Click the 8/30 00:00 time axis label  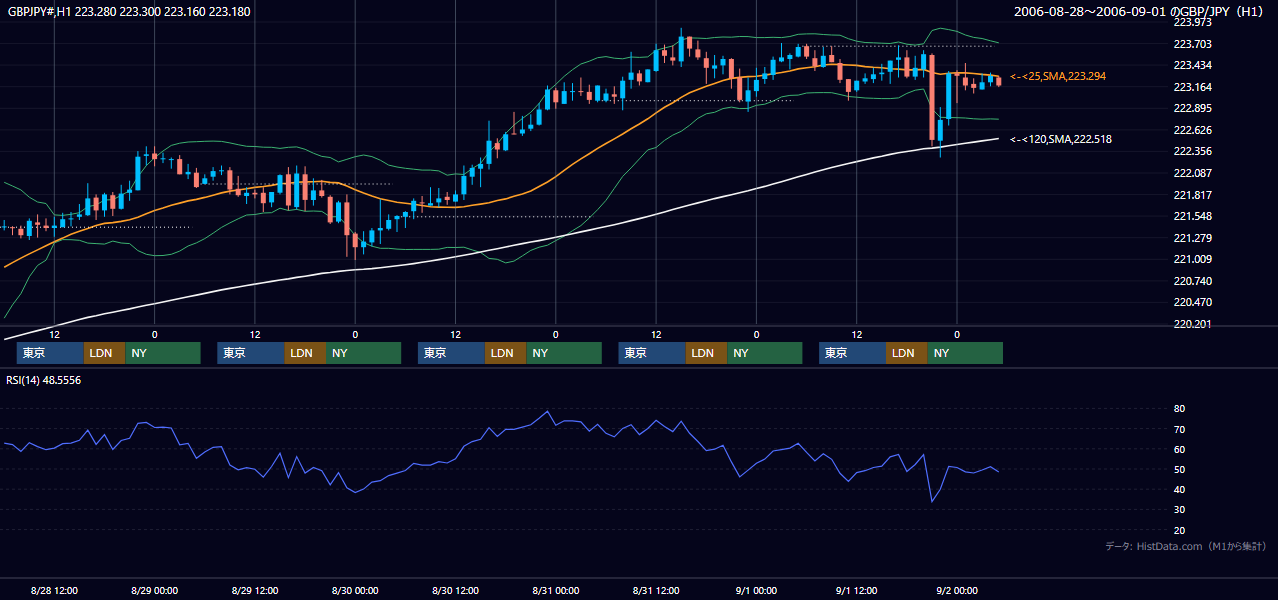point(355,590)
